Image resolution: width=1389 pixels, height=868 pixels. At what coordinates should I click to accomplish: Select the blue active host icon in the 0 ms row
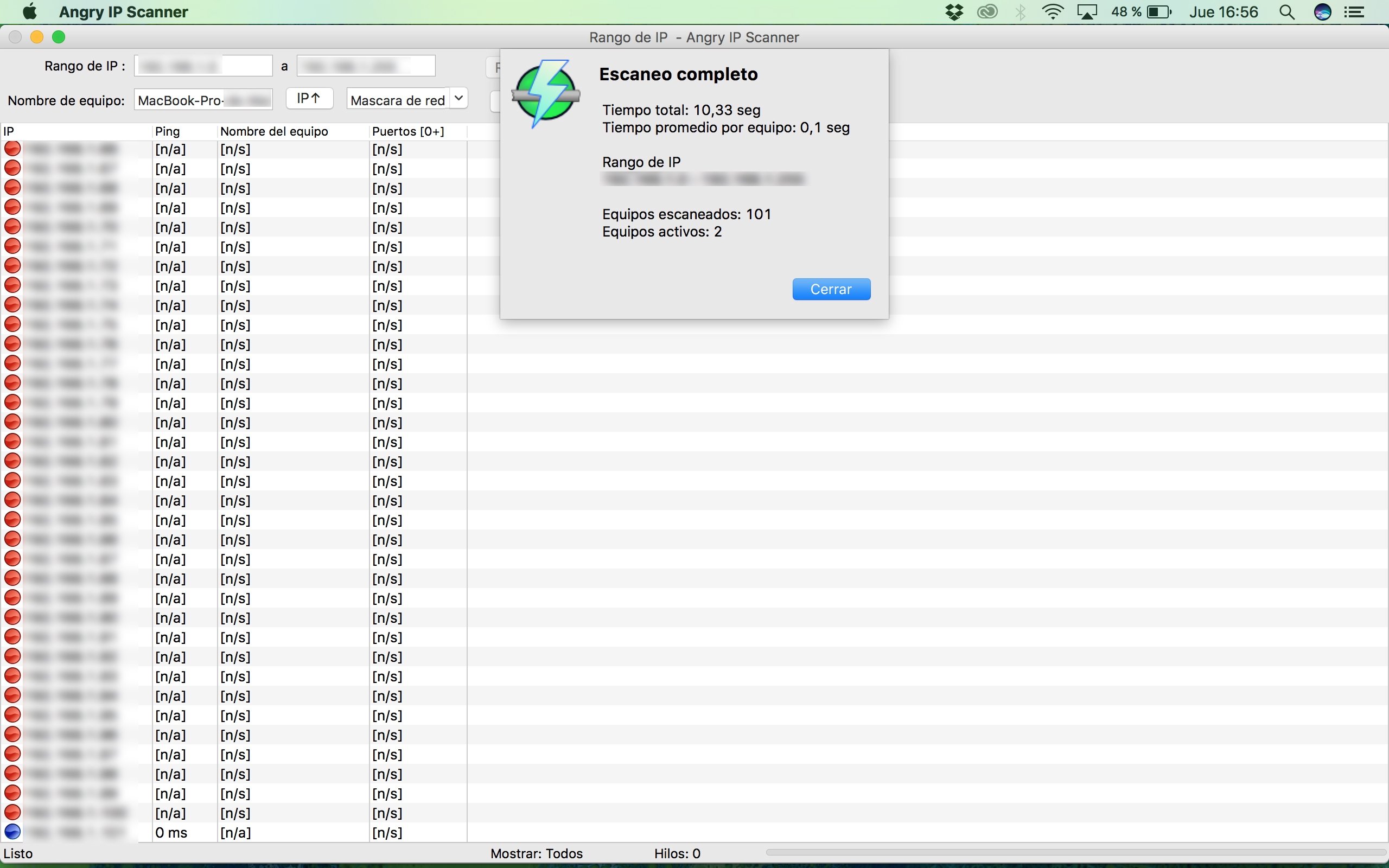12,832
